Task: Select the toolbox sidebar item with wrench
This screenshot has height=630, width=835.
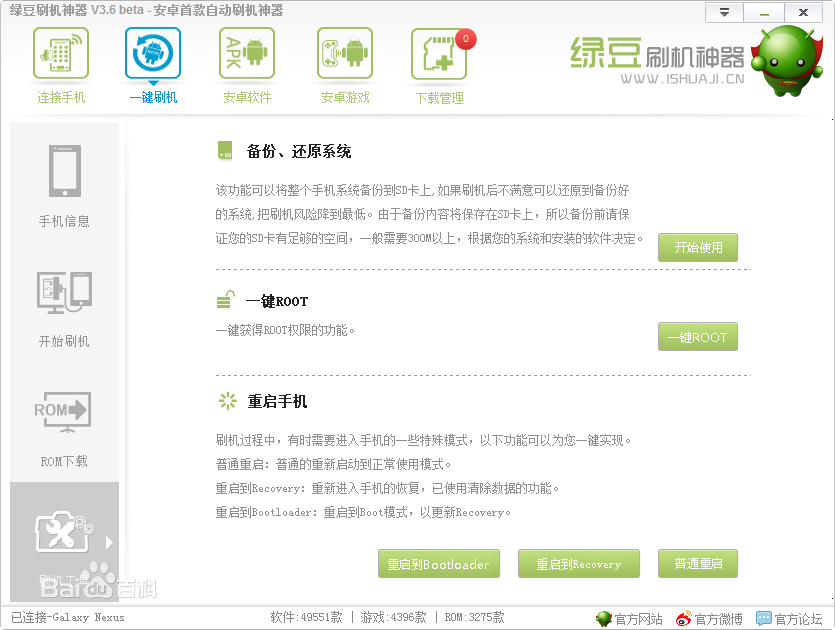Action: (63, 532)
